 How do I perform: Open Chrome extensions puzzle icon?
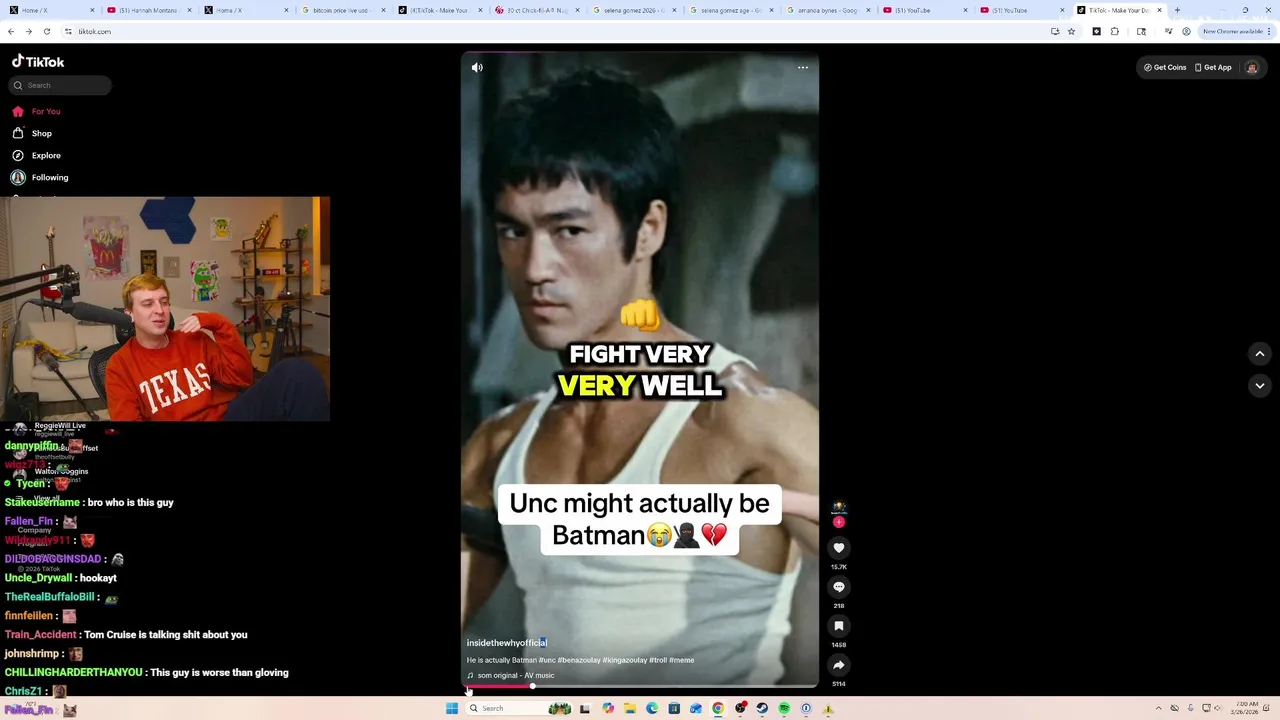coord(1115,31)
